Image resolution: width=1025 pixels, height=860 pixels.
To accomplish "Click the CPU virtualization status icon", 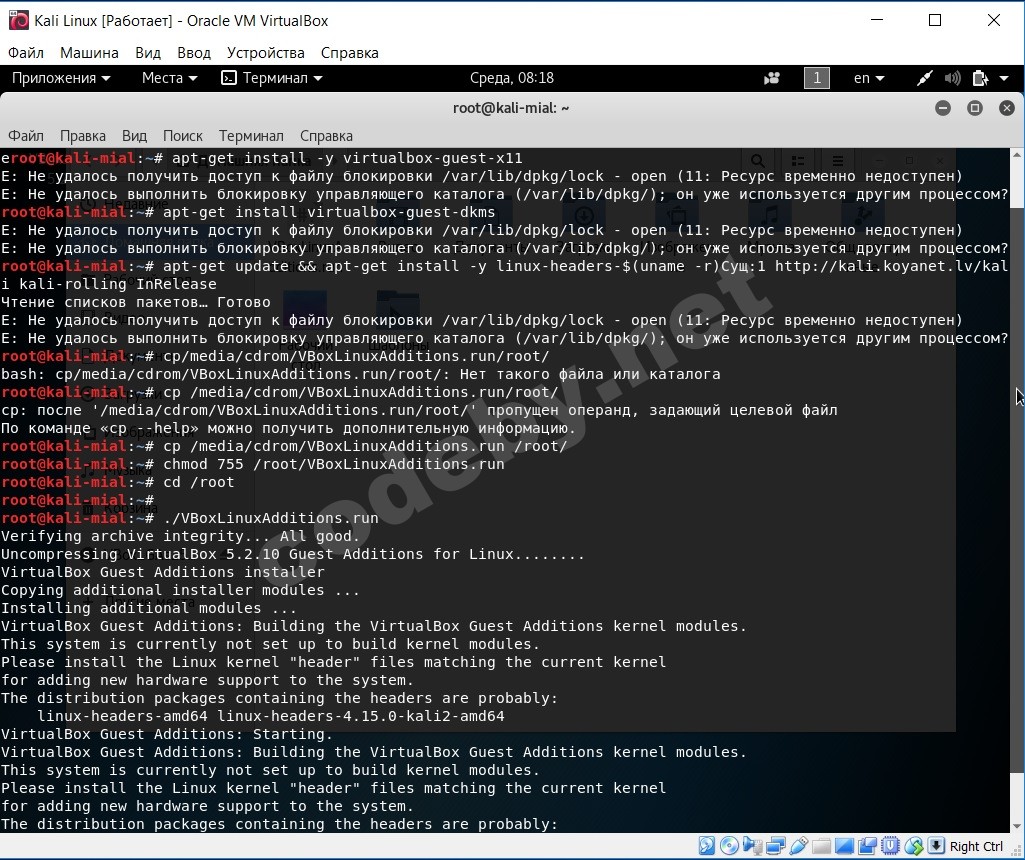I will click(x=890, y=846).
